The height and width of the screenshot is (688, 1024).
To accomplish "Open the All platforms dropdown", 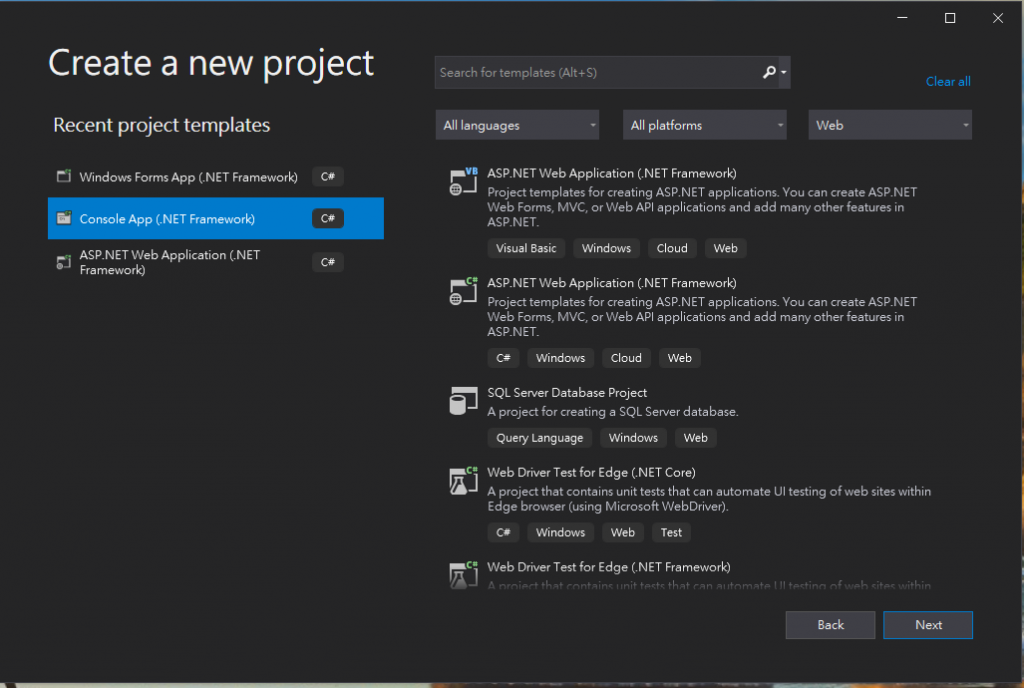I will [x=705, y=125].
